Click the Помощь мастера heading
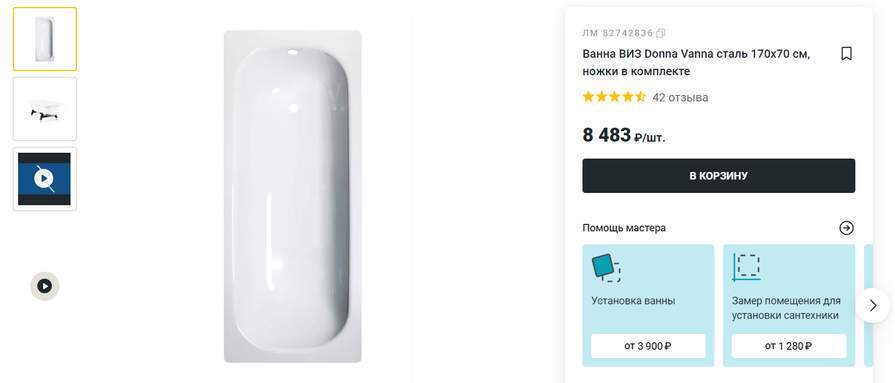 [624, 228]
